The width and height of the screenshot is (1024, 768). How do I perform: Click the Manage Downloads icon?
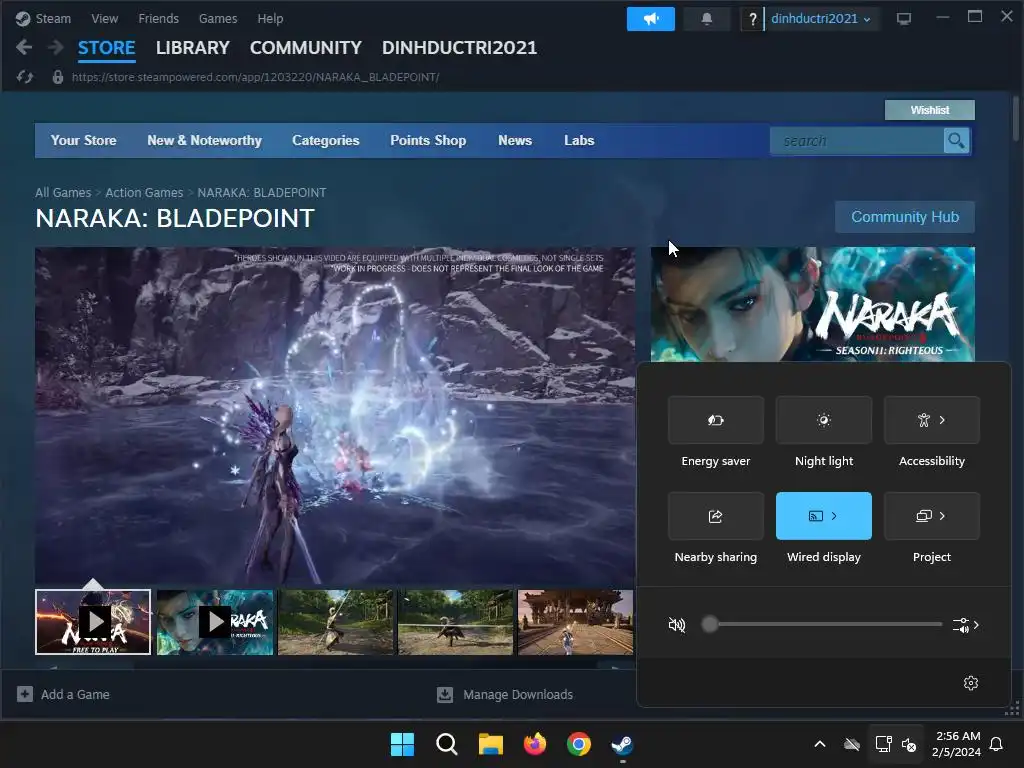point(445,694)
